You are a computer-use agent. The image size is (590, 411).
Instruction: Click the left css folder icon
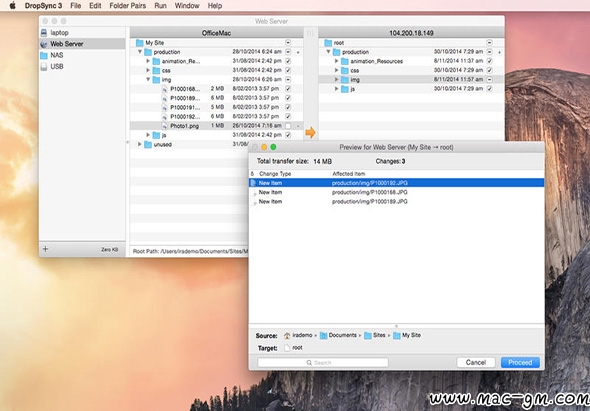(156, 70)
